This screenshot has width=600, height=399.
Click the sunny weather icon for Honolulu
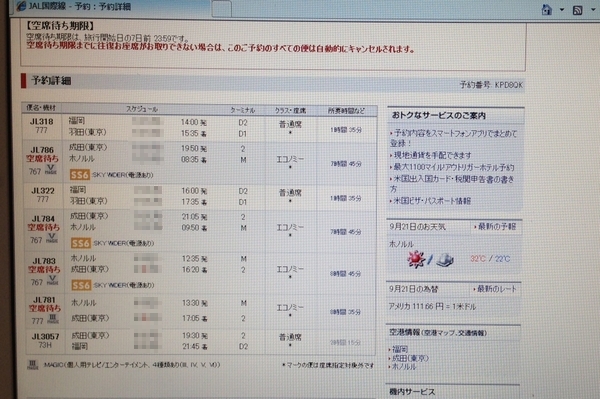pyautogui.click(x=416, y=260)
